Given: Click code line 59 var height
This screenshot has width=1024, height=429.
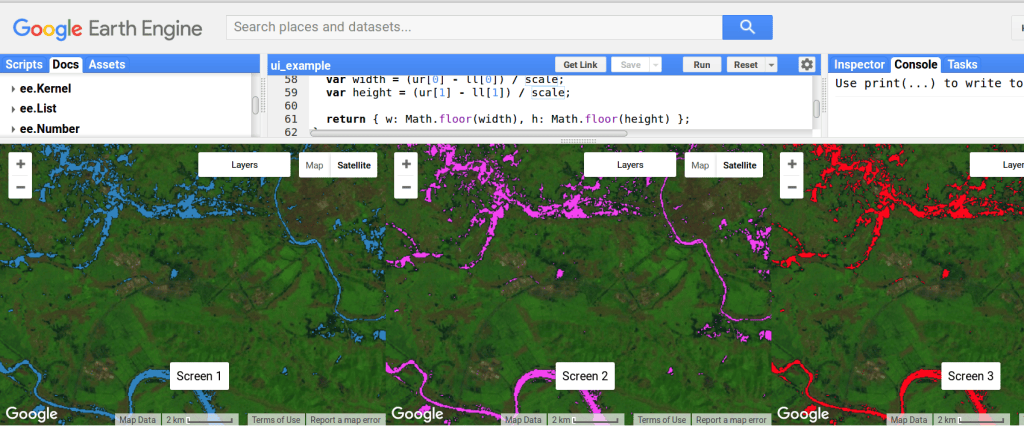Looking at the screenshot, I should (447, 93).
